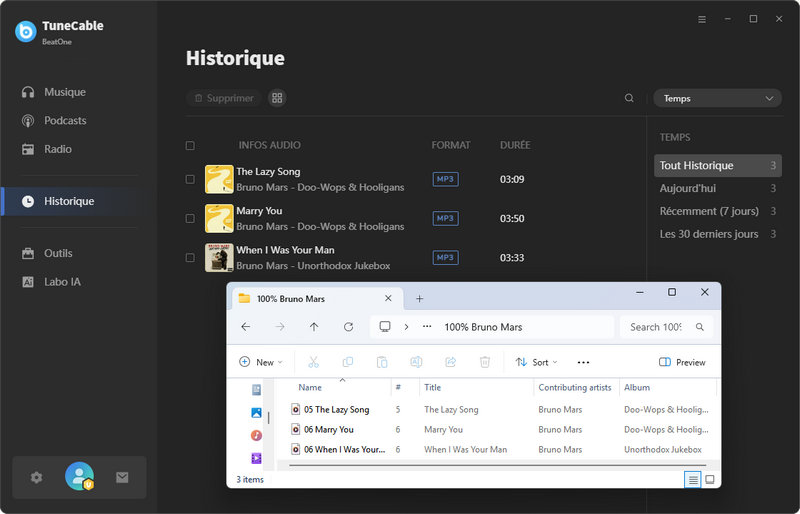The image size is (800, 514).
Task: Open the TuneCable hamburger menu icon
Action: pos(702,19)
